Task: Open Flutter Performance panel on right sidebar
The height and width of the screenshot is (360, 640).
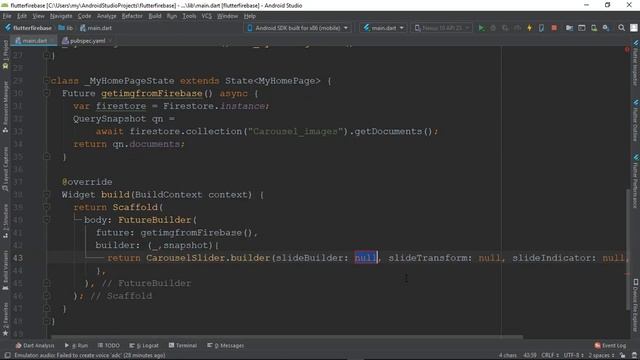Action: click(636, 181)
